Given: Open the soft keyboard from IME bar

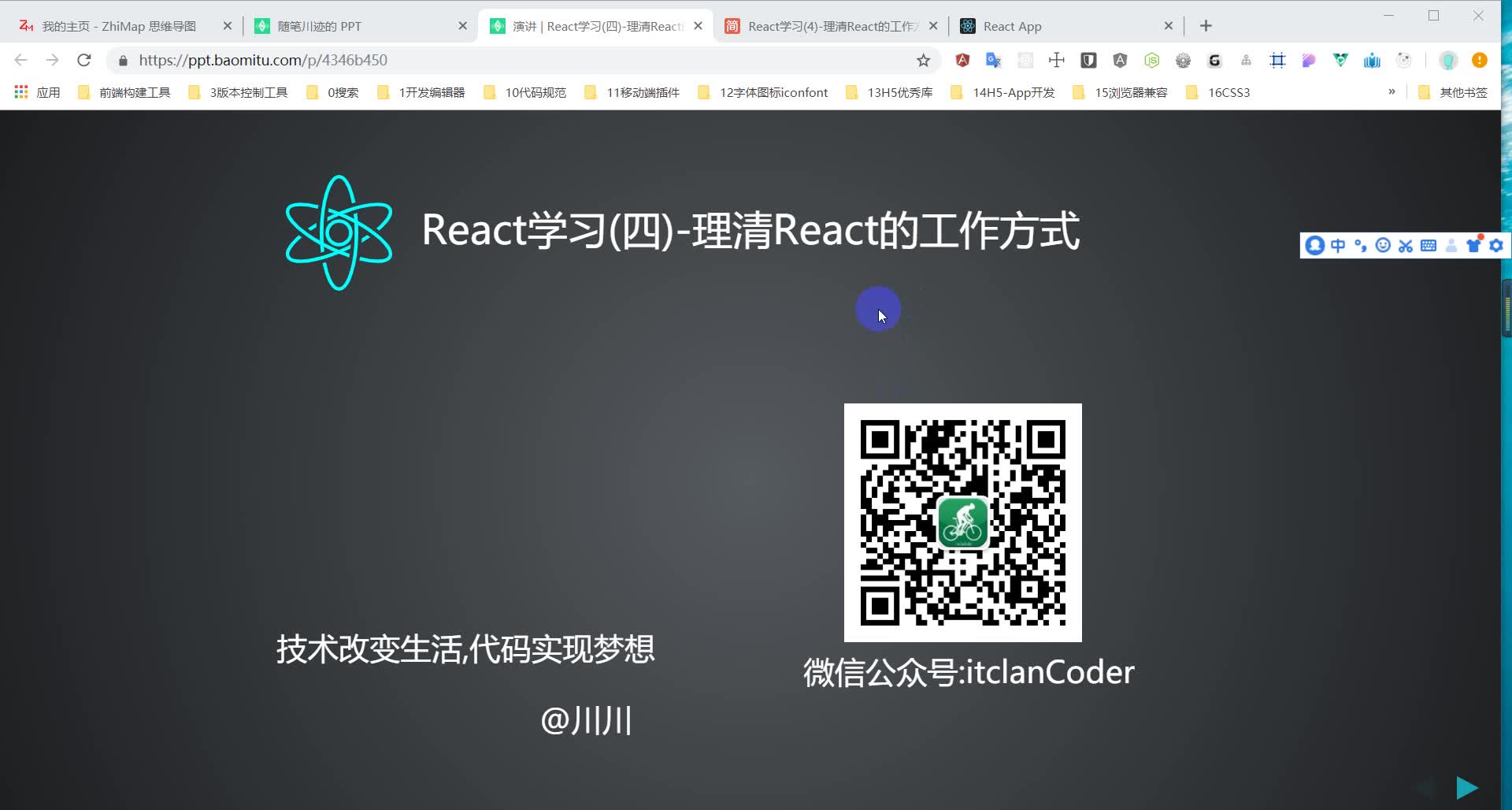Looking at the screenshot, I should click(x=1429, y=245).
